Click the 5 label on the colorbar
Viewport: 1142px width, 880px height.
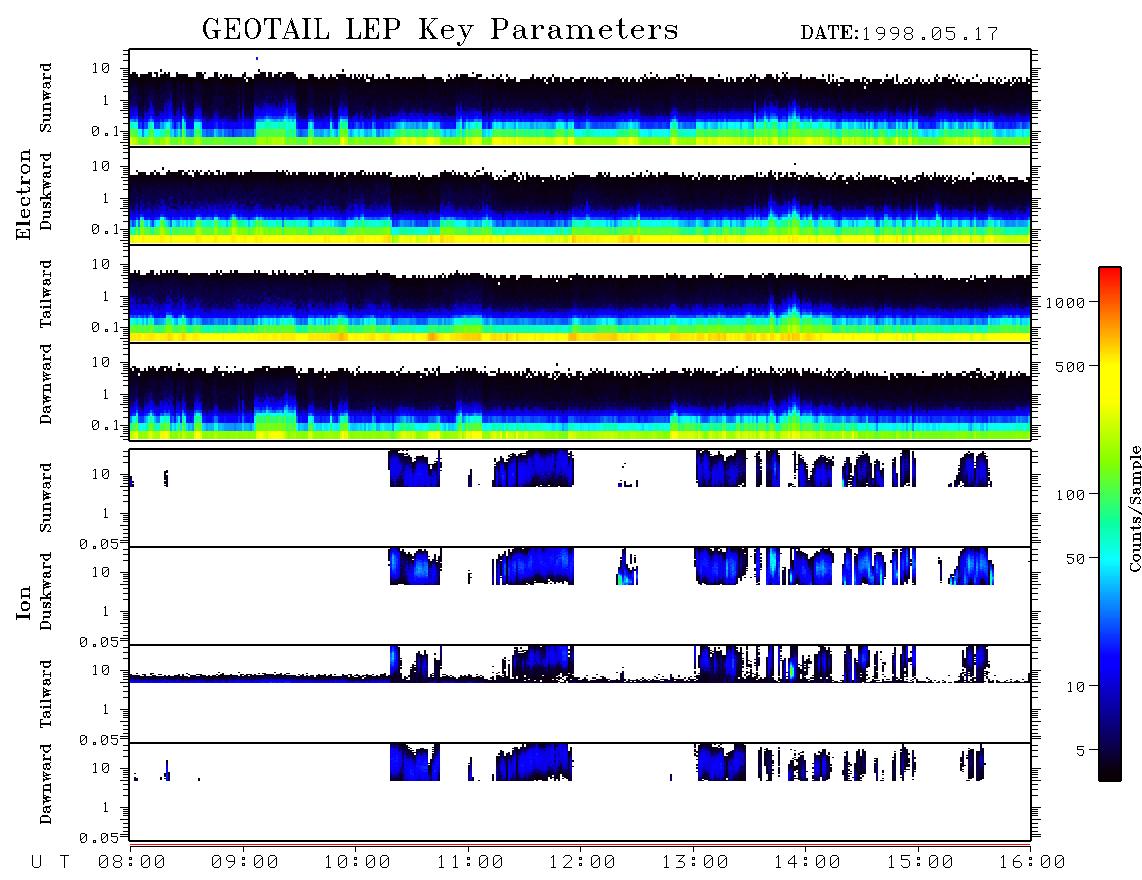click(1081, 751)
